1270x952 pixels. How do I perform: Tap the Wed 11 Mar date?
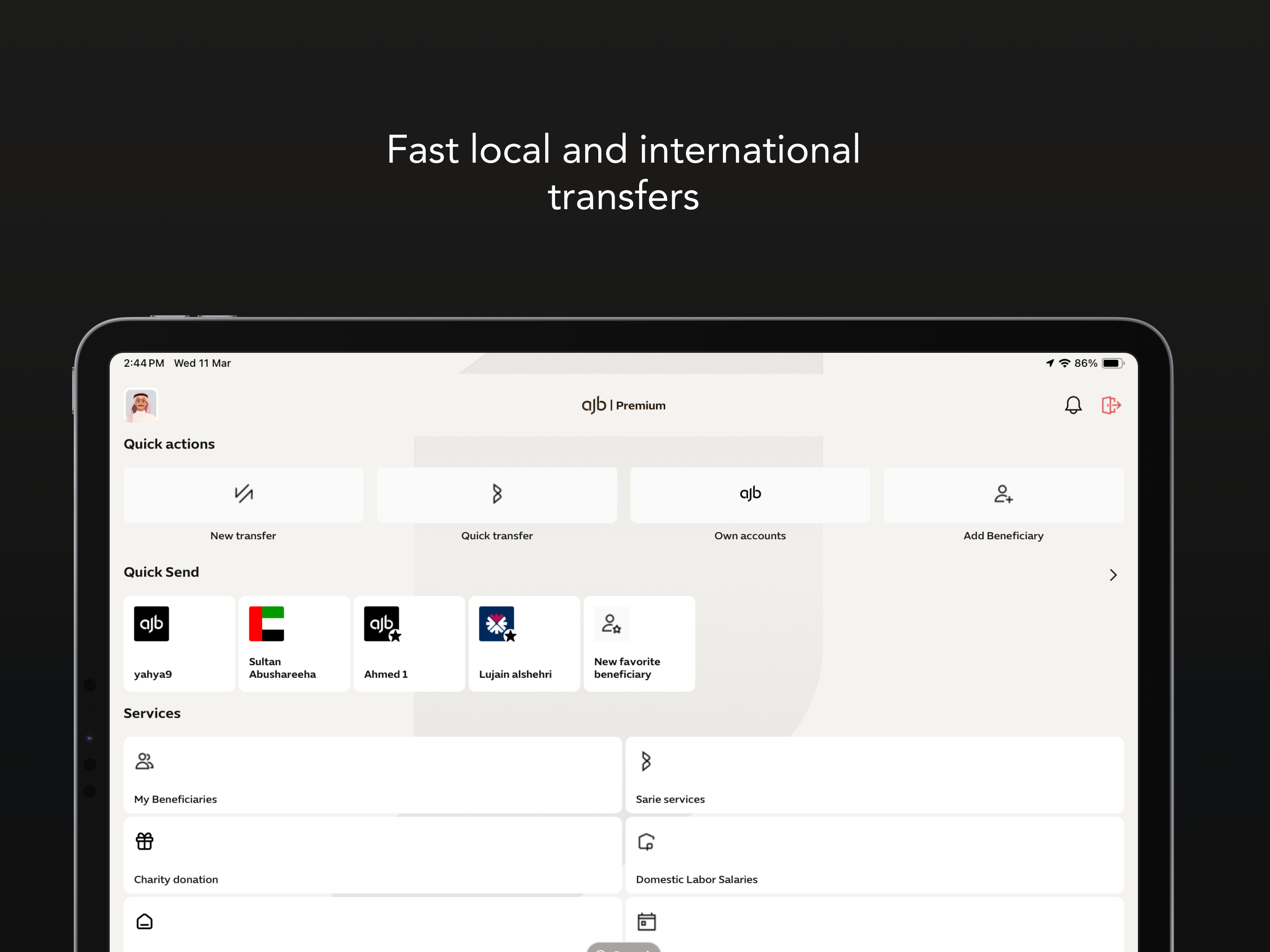(202, 363)
